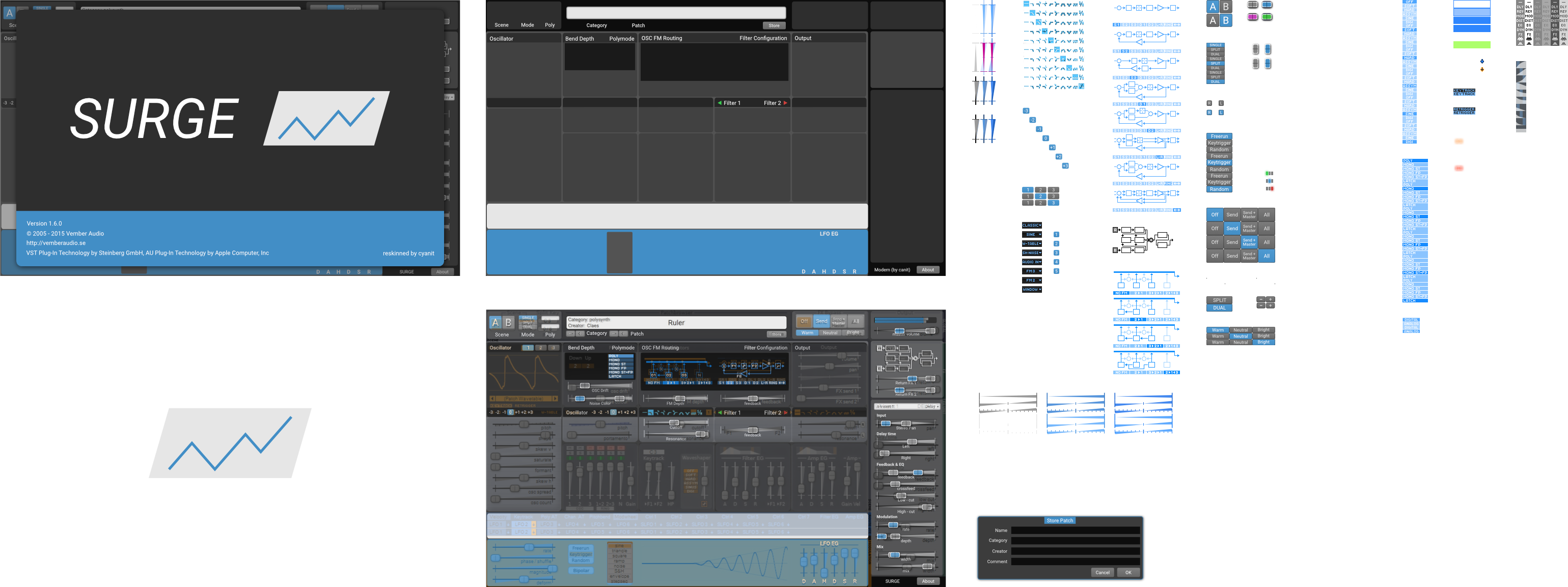Click the Name field in Store Patch dialog
Image resolution: width=1568 pixels, height=587 pixels.
1075,530
